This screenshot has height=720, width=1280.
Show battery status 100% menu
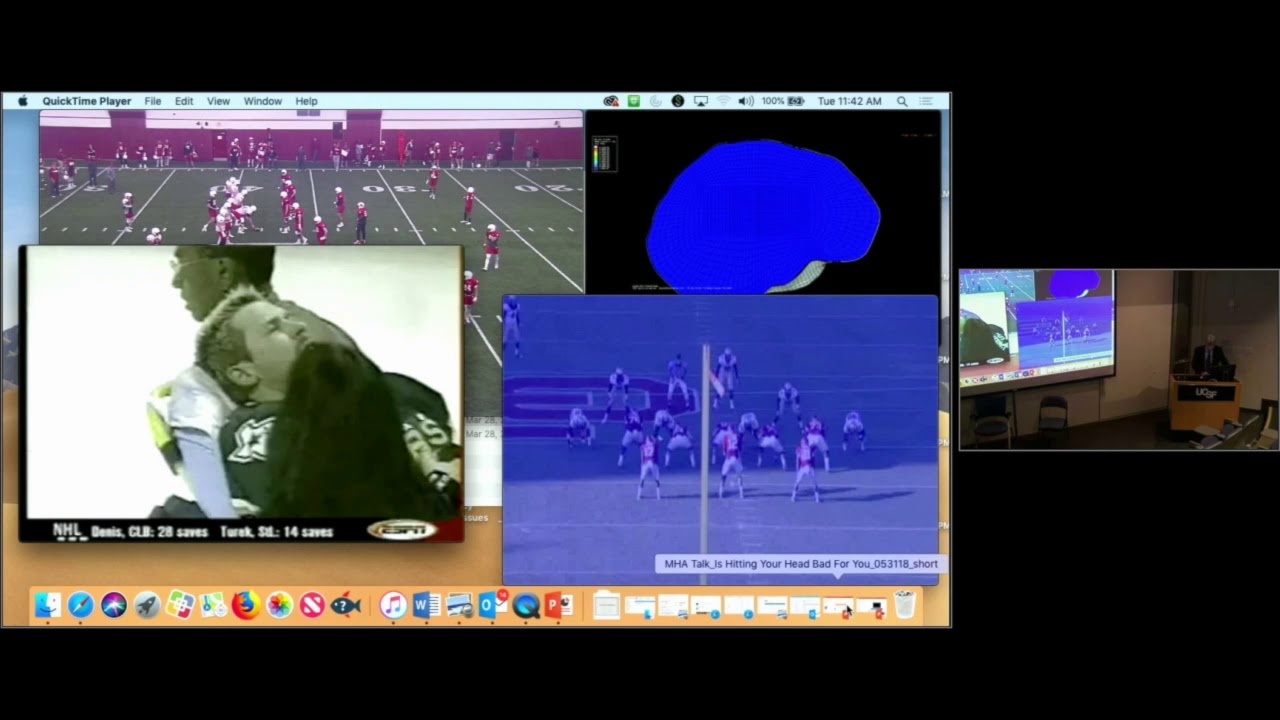(x=782, y=101)
